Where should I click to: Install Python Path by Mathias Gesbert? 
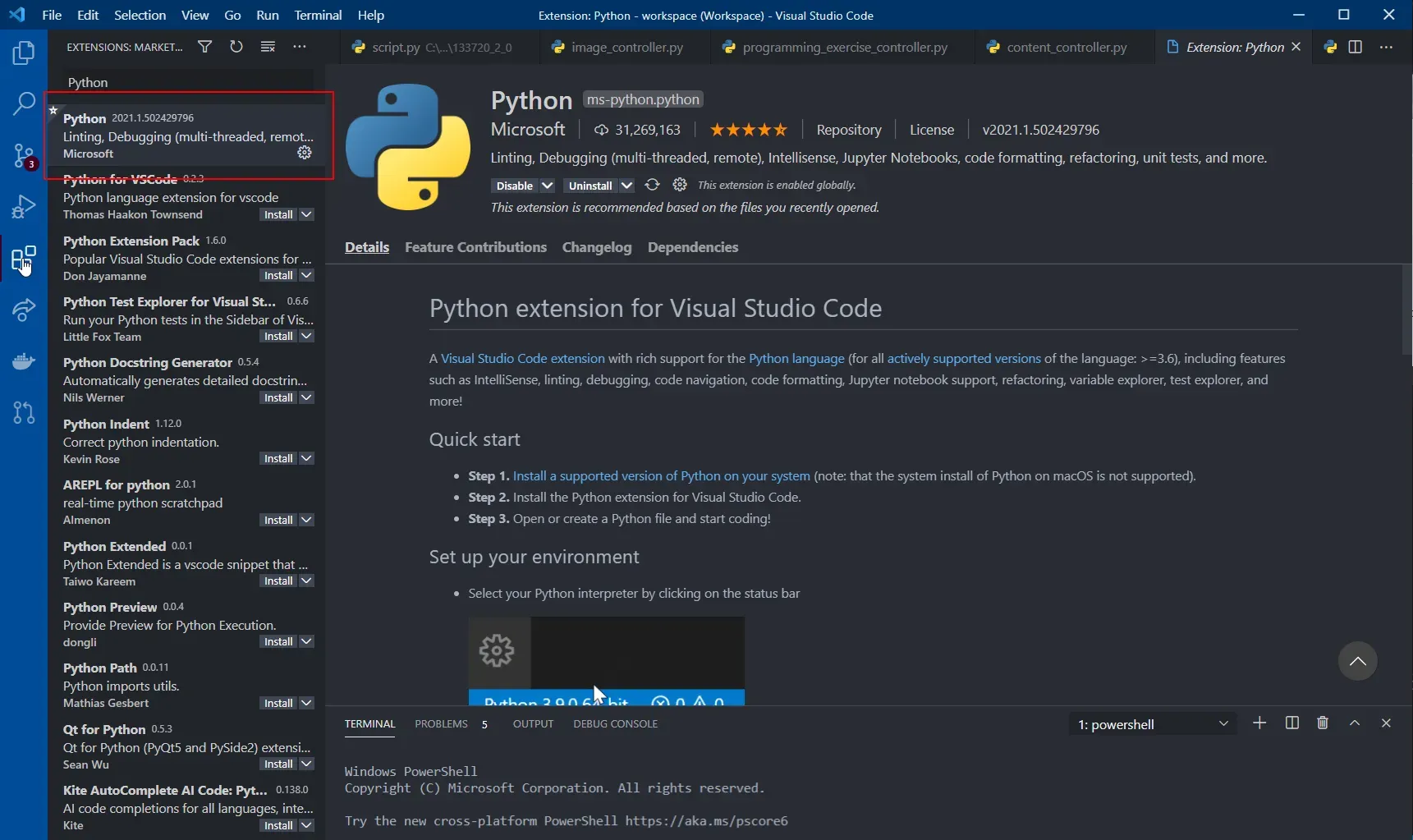278,703
